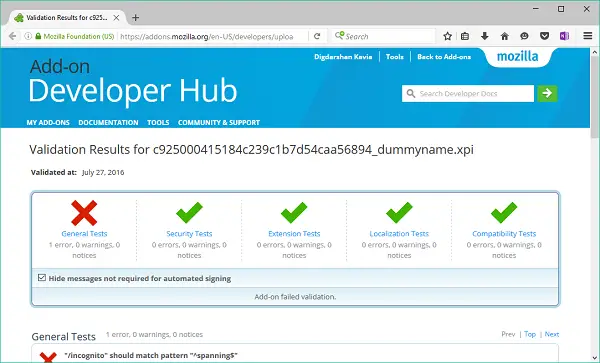Image resolution: width=600 pixels, height=363 pixels.
Task: Open site information icon in address bar
Action: point(28,36)
